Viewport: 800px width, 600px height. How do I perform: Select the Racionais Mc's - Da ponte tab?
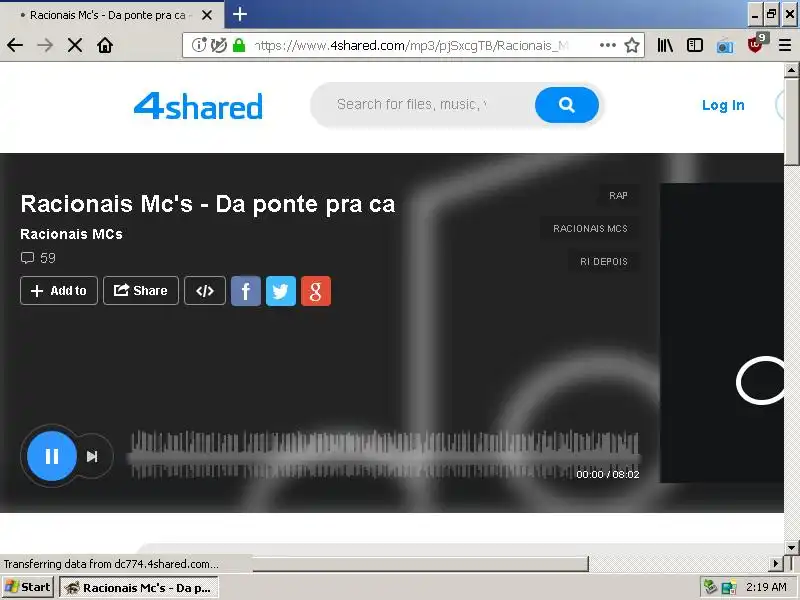click(107, 15)
